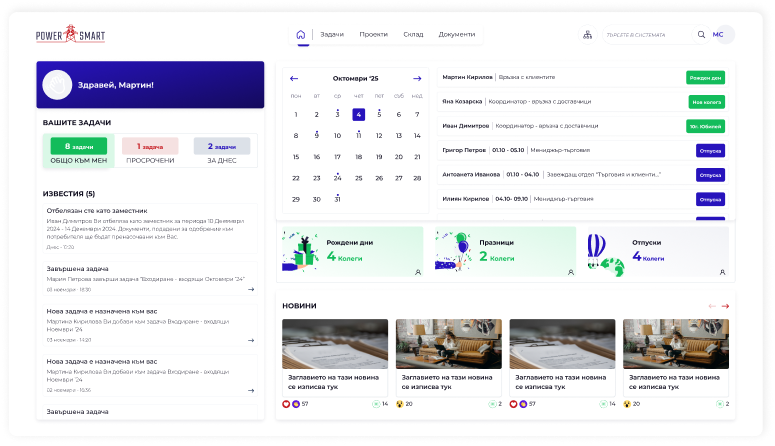This screenshot has height=446, width=775.
Task: Open second news thumbnail image
Action: [x=449, y=344]
